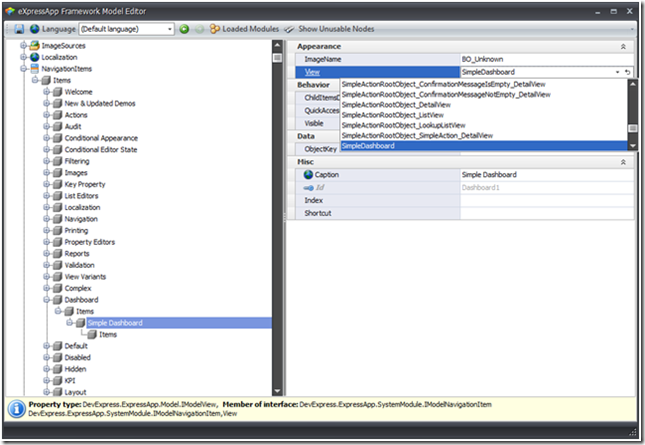Click the Key Property cube icon
The width and height of the screenshot is (645, 445).
click(58, 184)
